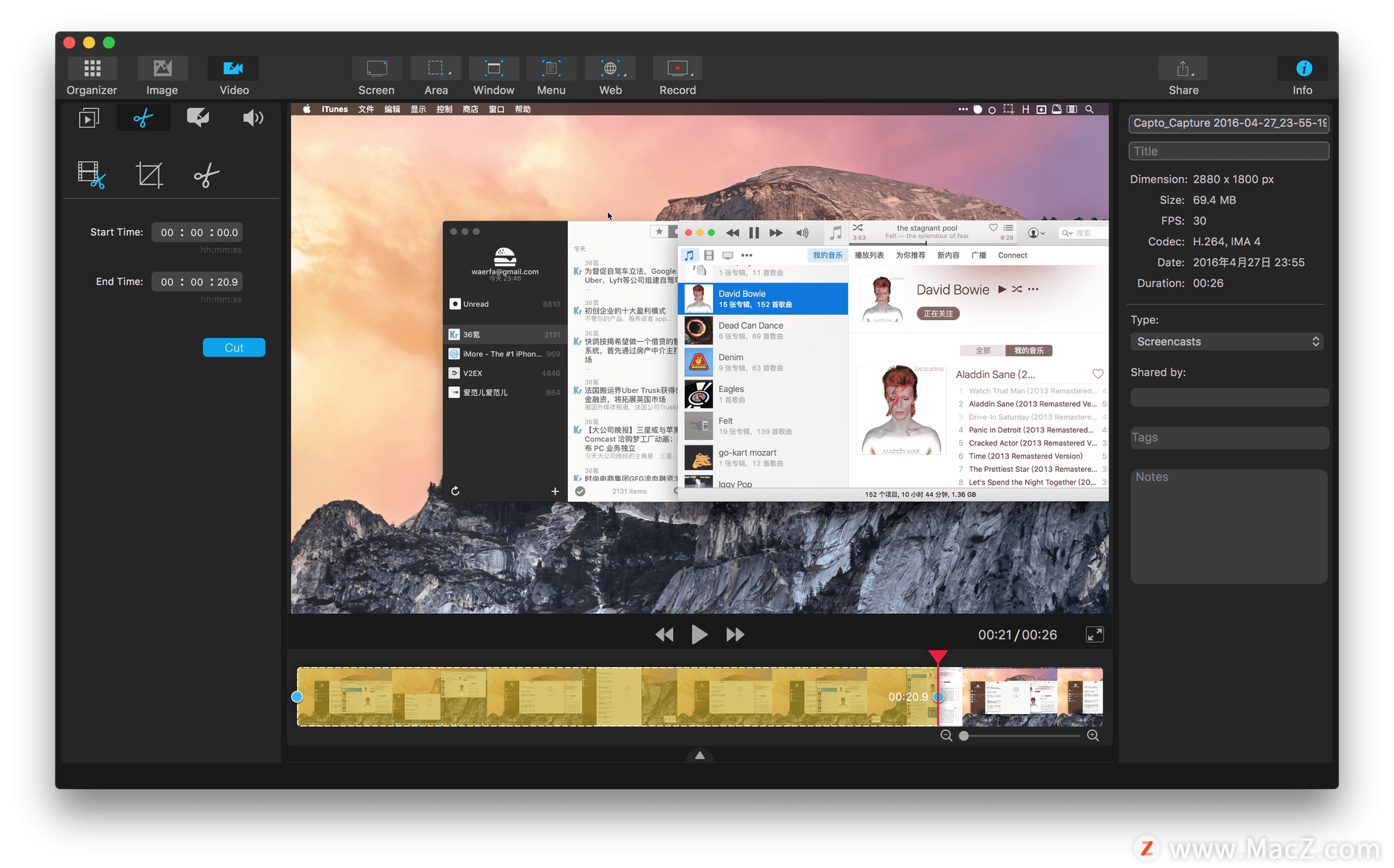Viewport: 1394px width, 868px height.
Task: Enter fullscreen video preview
Action: click(x=1094, y=634)
